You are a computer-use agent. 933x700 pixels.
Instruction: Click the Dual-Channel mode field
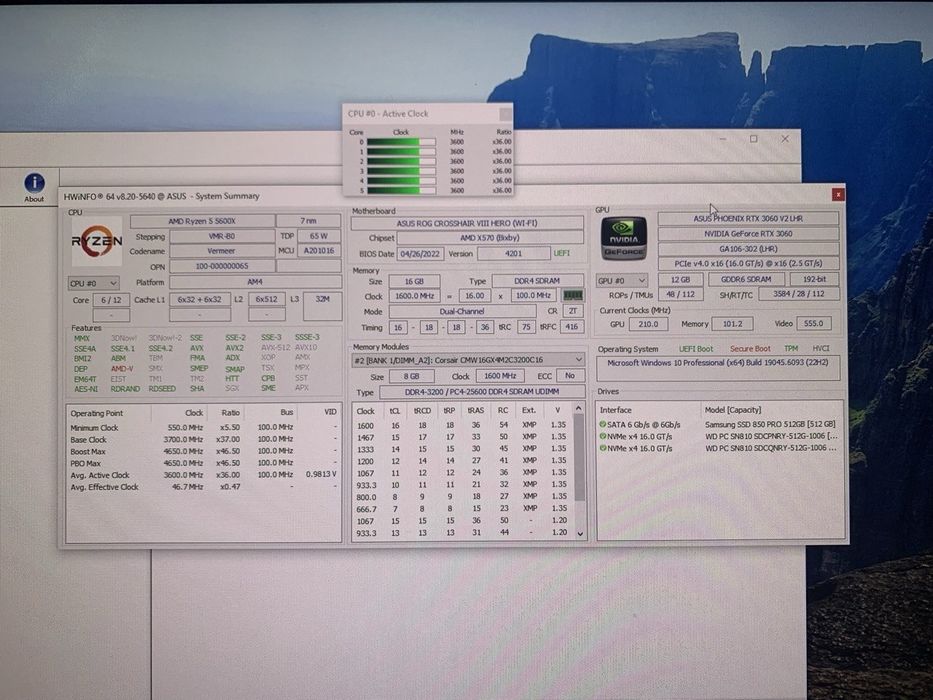pyautogui.click(x=462, y=311)
